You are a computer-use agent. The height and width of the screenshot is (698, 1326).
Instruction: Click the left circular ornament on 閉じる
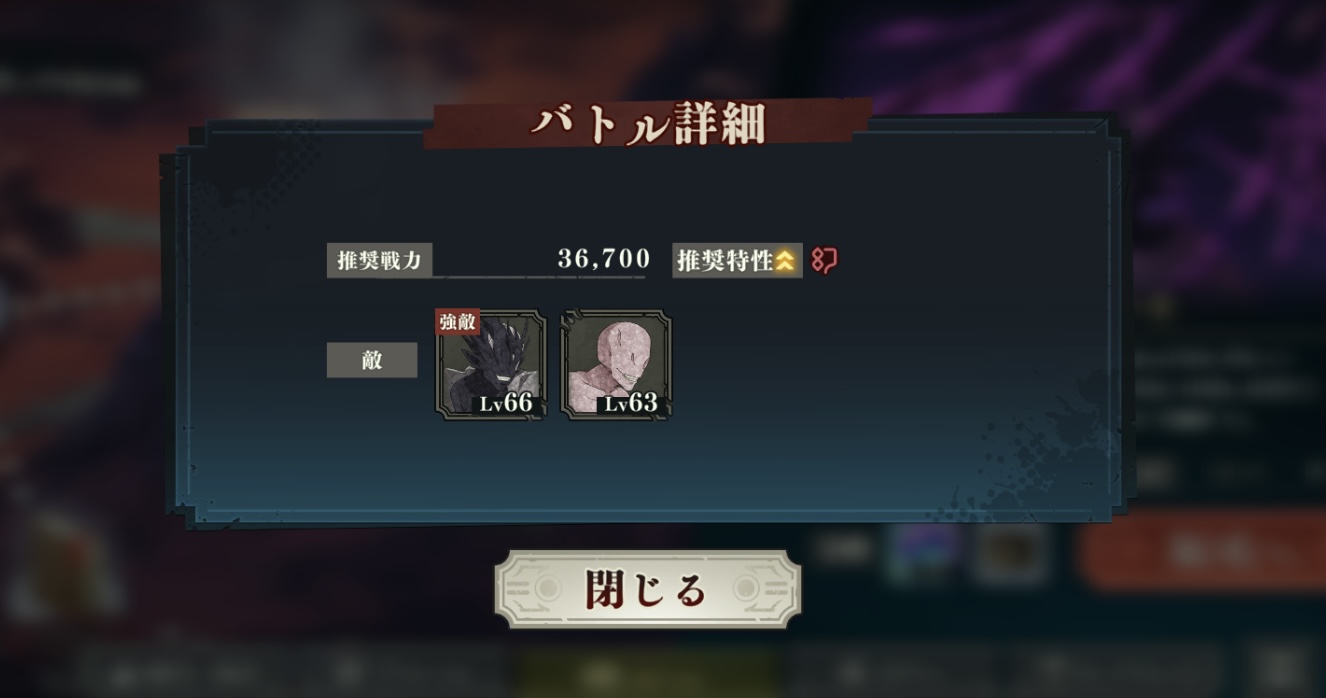tap(549, 589)
